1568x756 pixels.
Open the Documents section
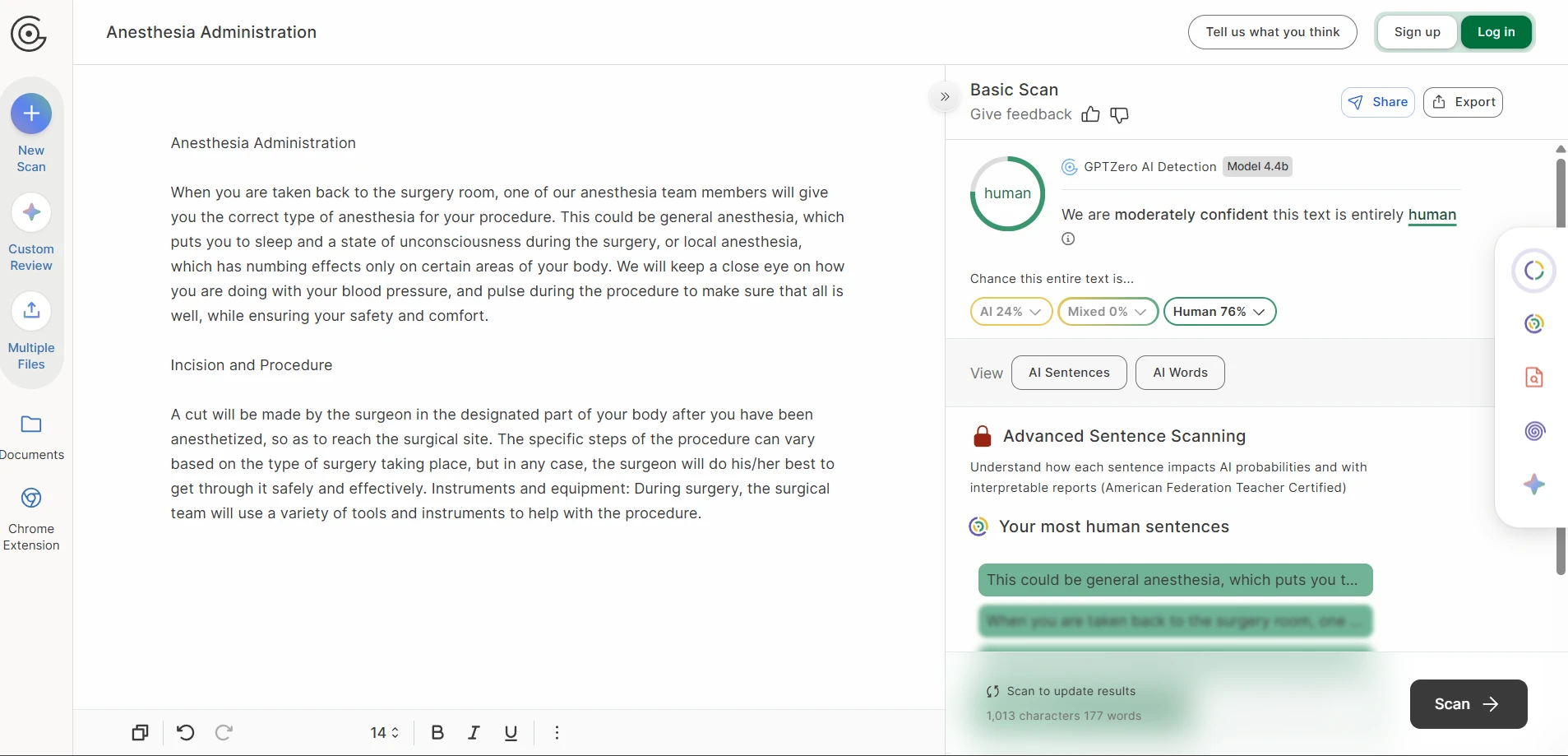coord(31,434)
